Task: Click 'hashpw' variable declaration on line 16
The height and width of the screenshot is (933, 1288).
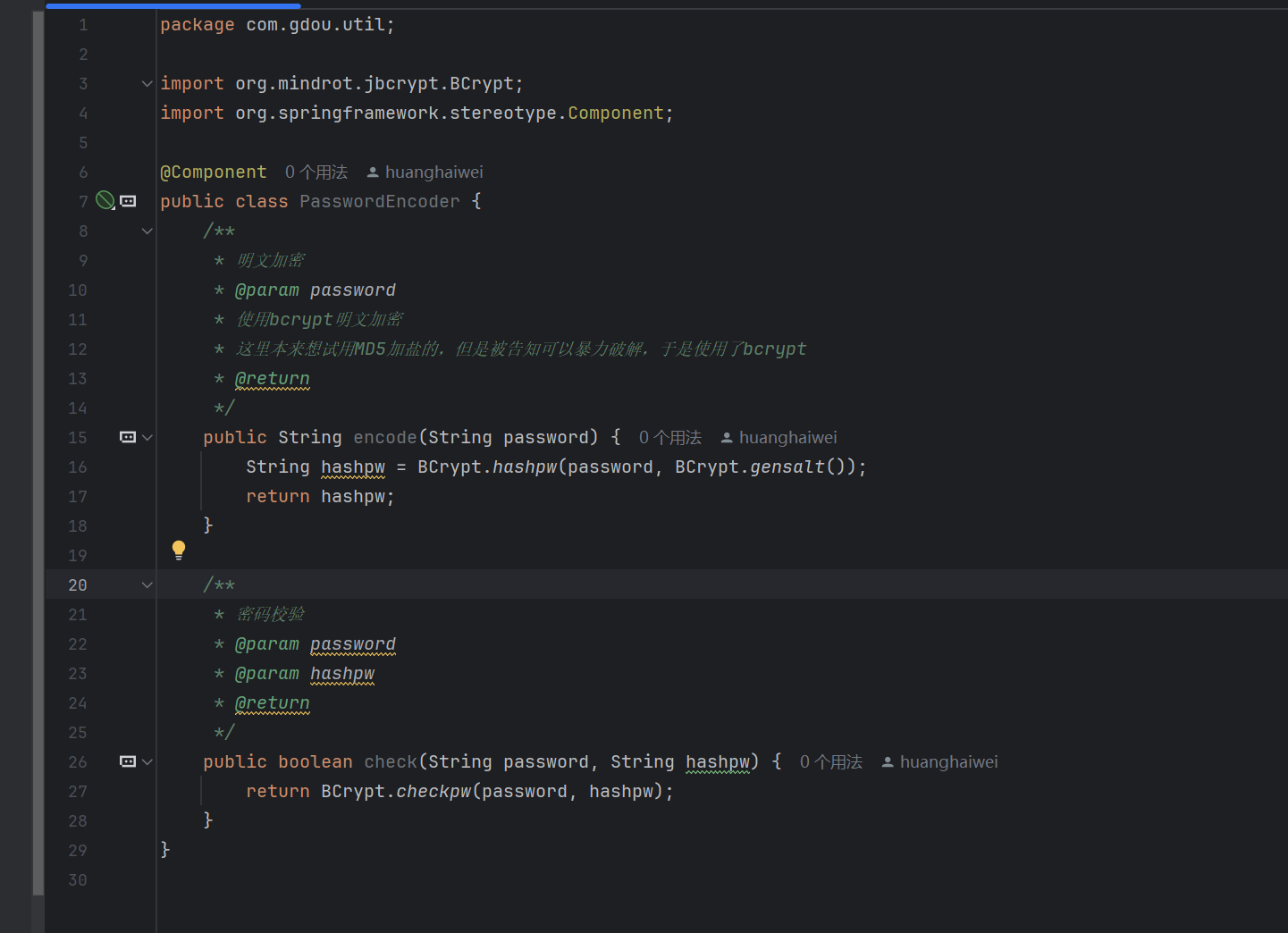Action: (353, 466)
